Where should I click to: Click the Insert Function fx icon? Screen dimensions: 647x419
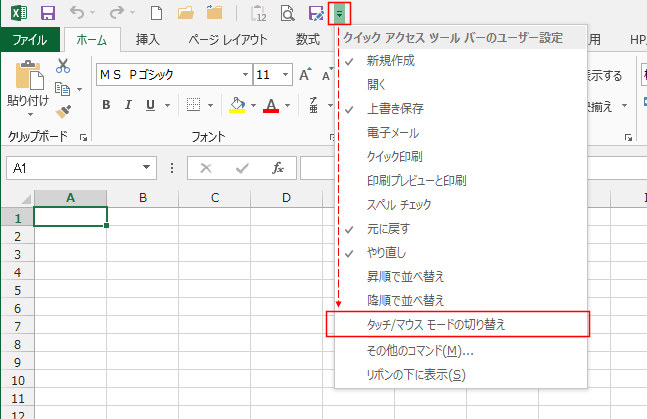(x=278, y=168)
